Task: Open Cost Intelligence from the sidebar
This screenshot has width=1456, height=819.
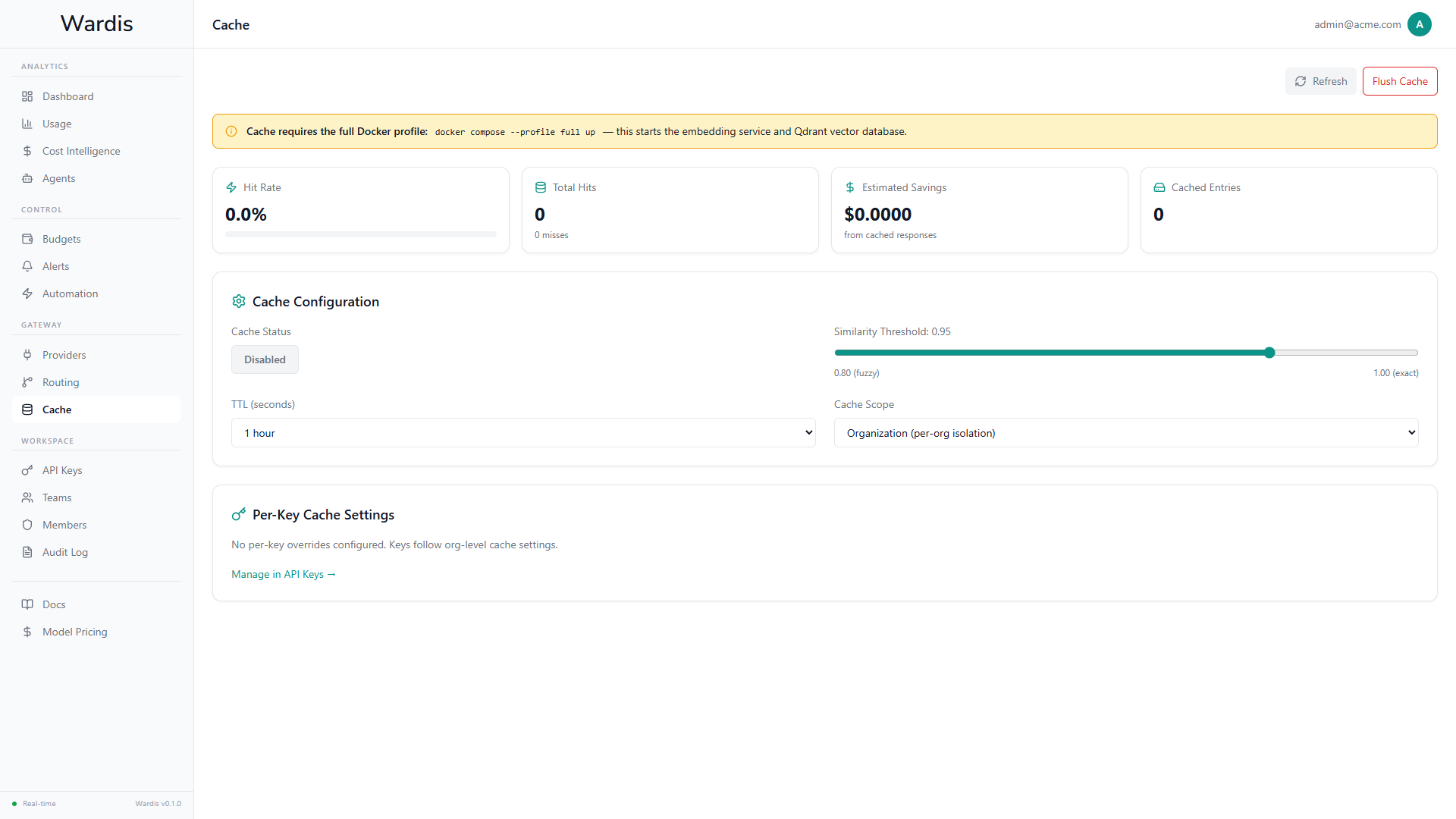Action: (96, 151)
